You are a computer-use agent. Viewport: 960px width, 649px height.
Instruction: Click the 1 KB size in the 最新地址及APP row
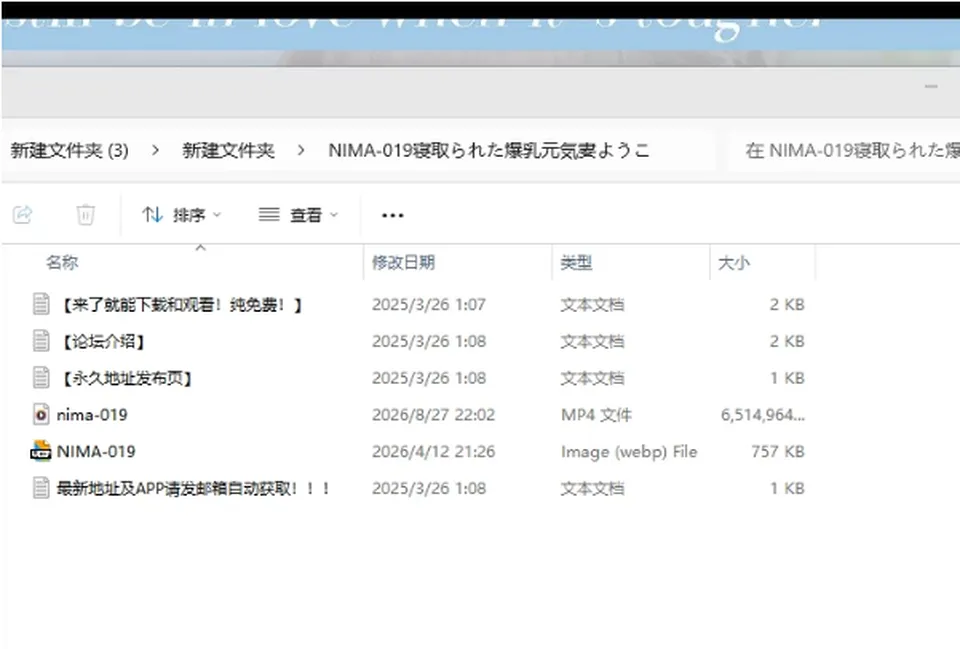coord(787,488)
